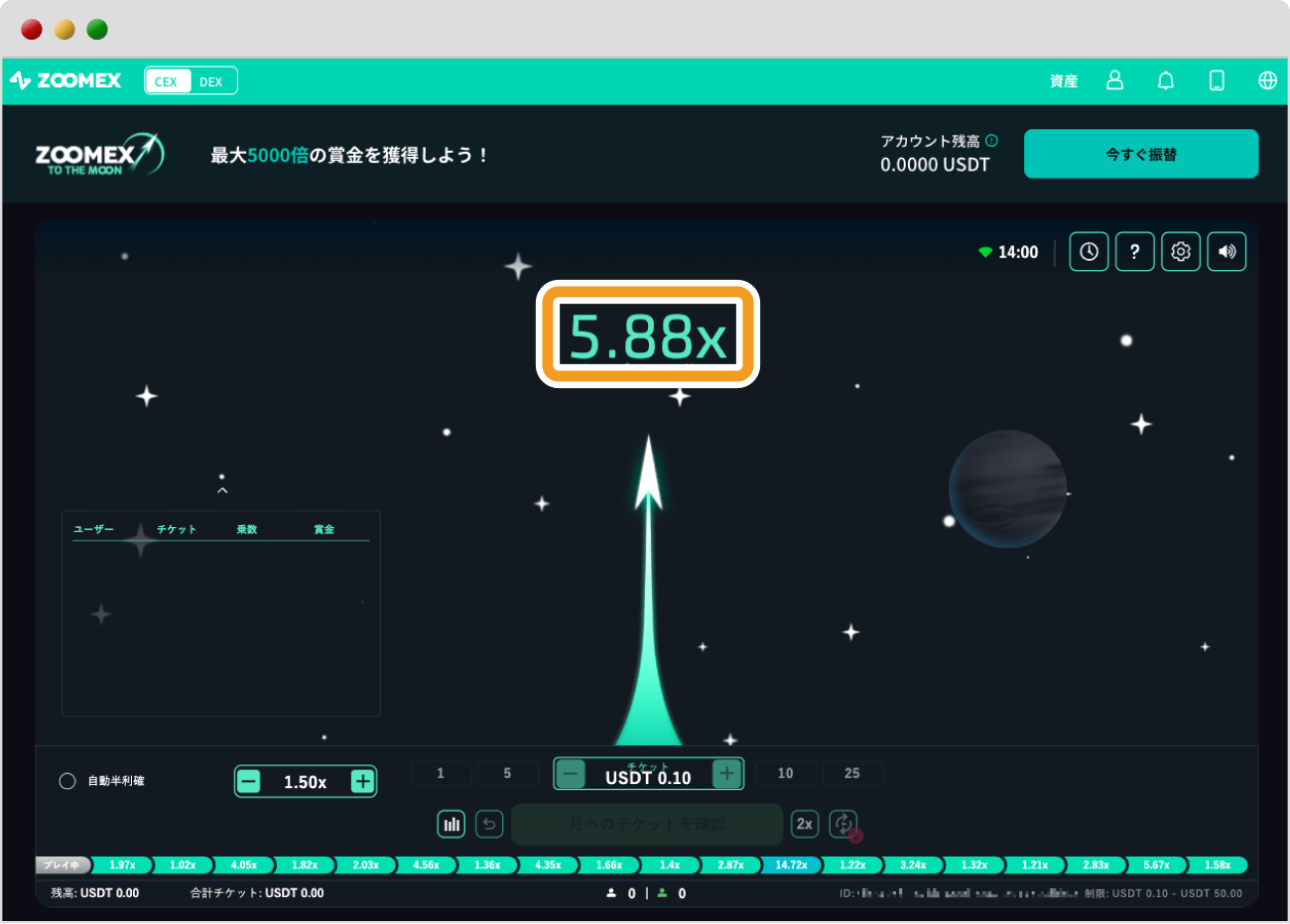The width and height of the screenshot is (1290, 924).
Task: Increase the 1.50x multiplier with plus
Action: [x=362, y=782]
